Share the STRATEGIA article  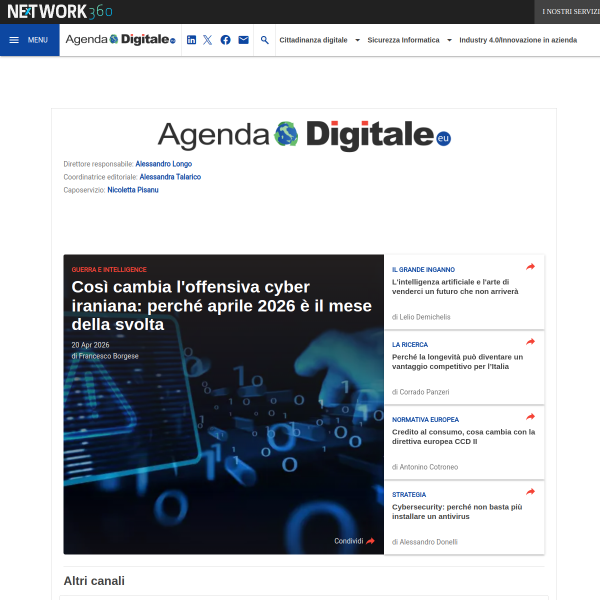[x=530, y=492]
